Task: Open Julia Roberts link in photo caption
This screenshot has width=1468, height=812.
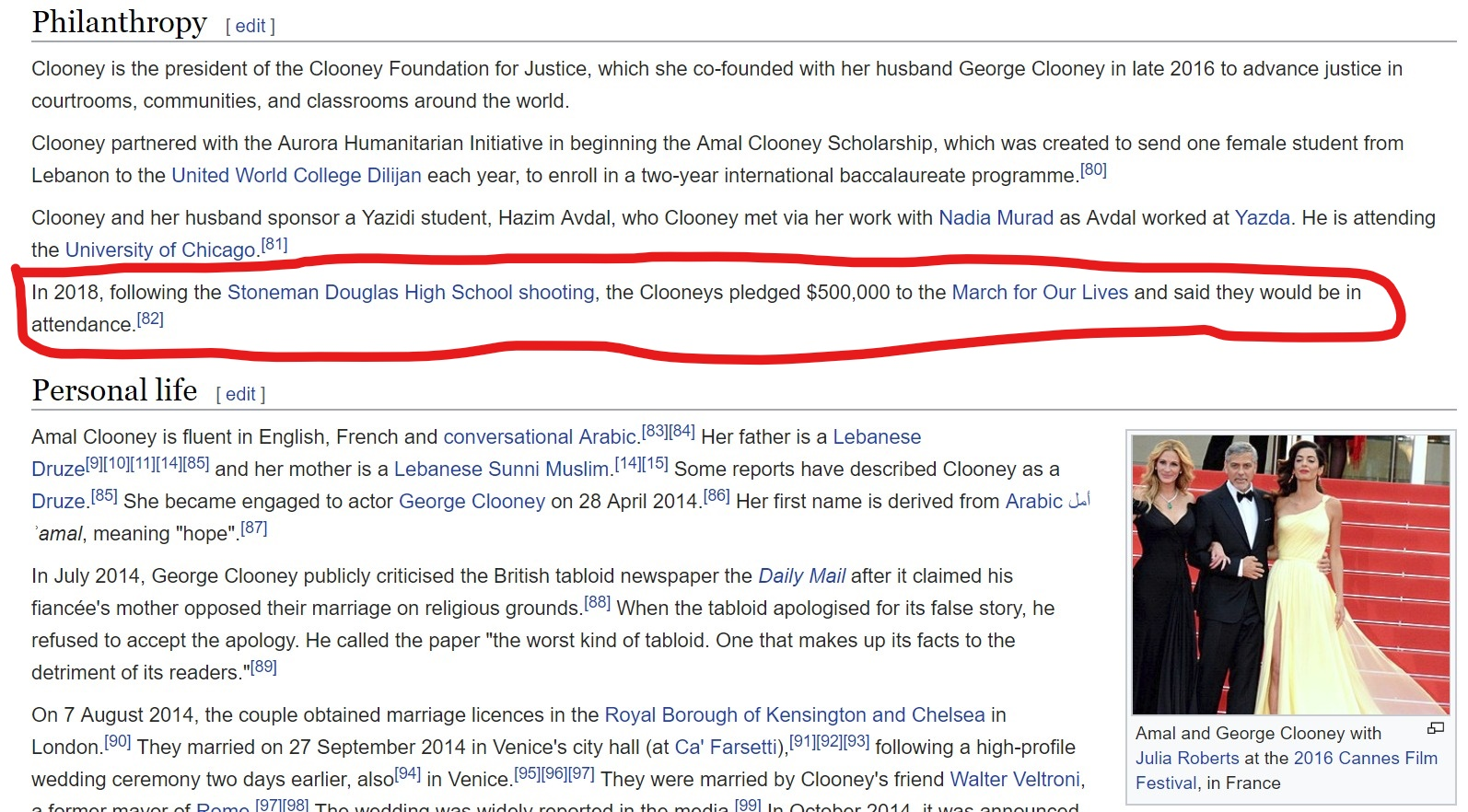Action: click(1187, 758)
